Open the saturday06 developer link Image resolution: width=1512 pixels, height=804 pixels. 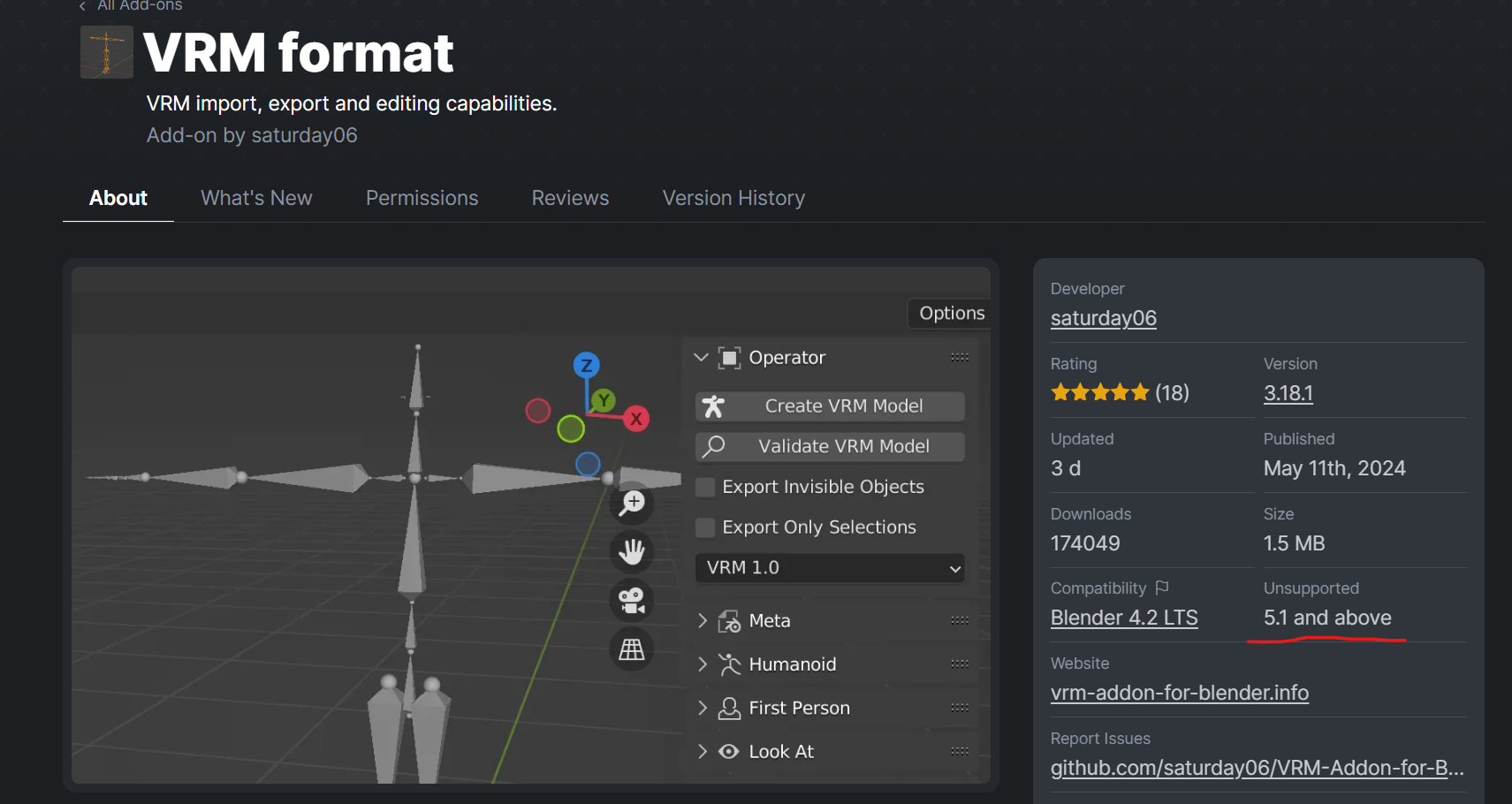point(1103,318)
